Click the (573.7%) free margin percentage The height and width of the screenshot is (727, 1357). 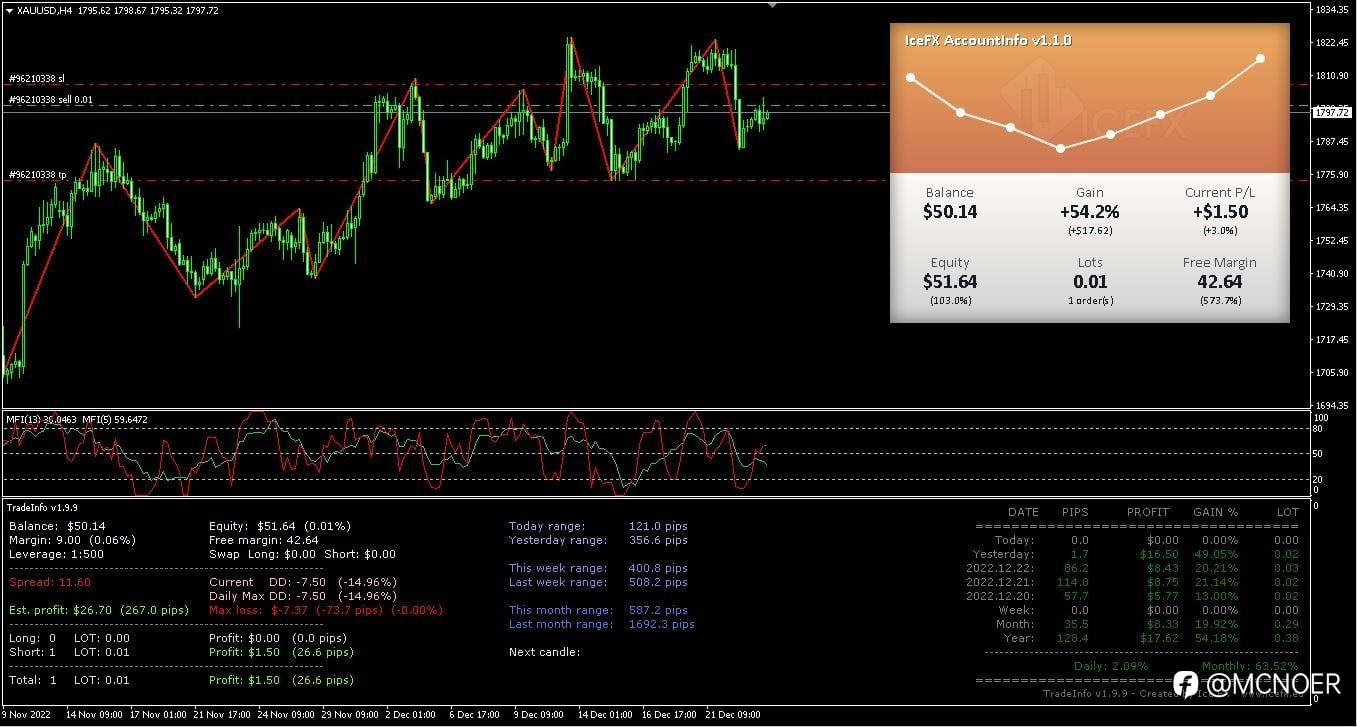pyautogui.click(x=1220, y=300)
